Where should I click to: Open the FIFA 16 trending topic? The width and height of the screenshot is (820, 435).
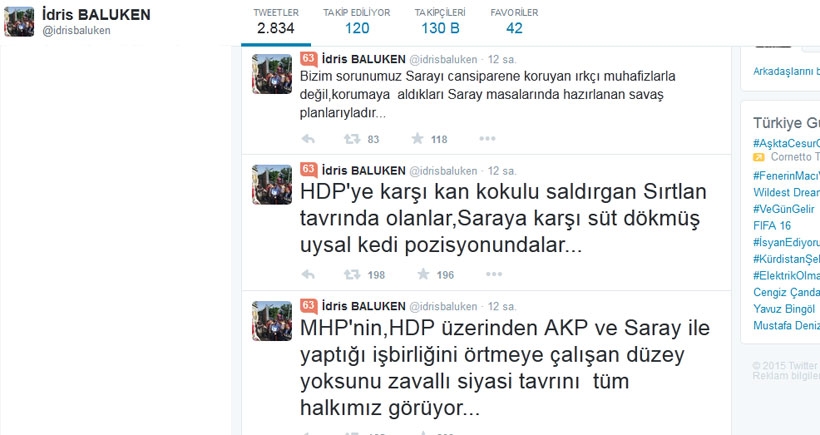(x=772, y=226)
